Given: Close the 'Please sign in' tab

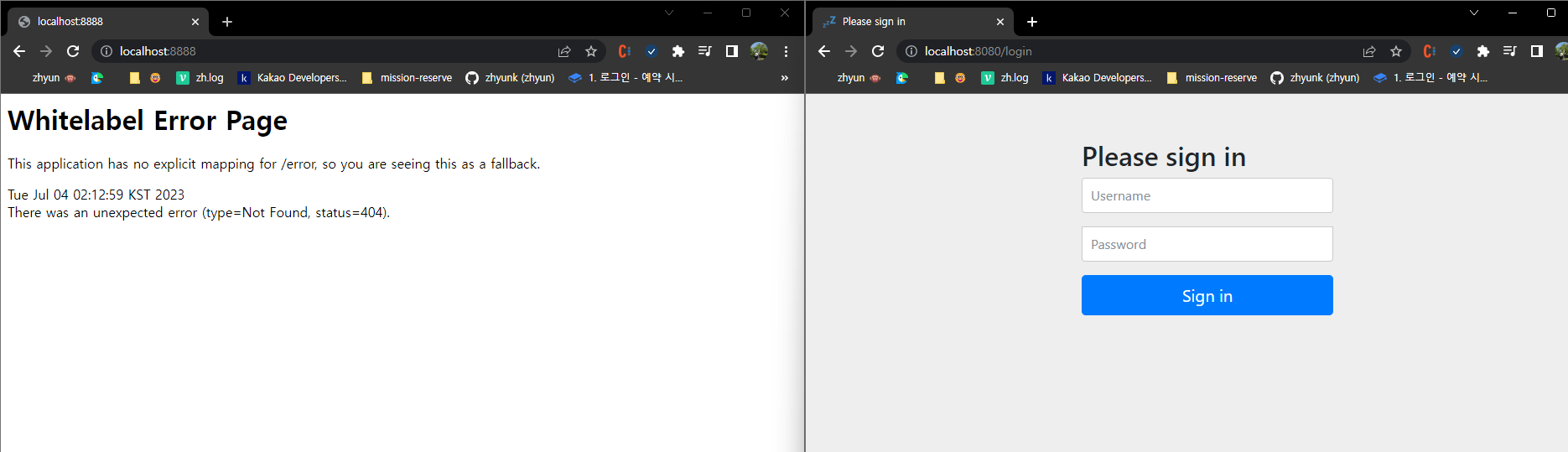Looking at the screenshot, I should [x=1000, y=22].
